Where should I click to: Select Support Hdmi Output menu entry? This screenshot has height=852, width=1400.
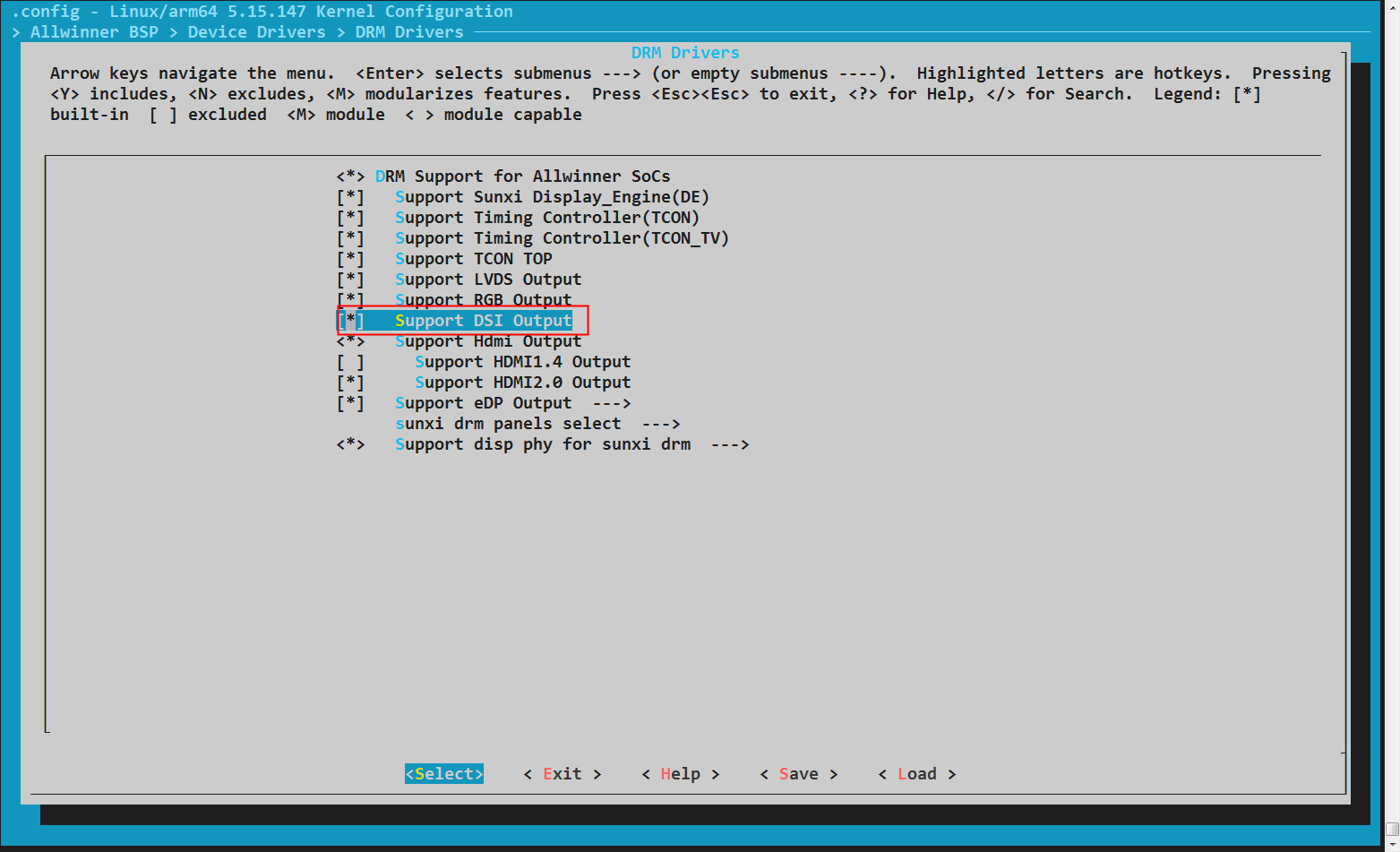[x=487, y=341]
